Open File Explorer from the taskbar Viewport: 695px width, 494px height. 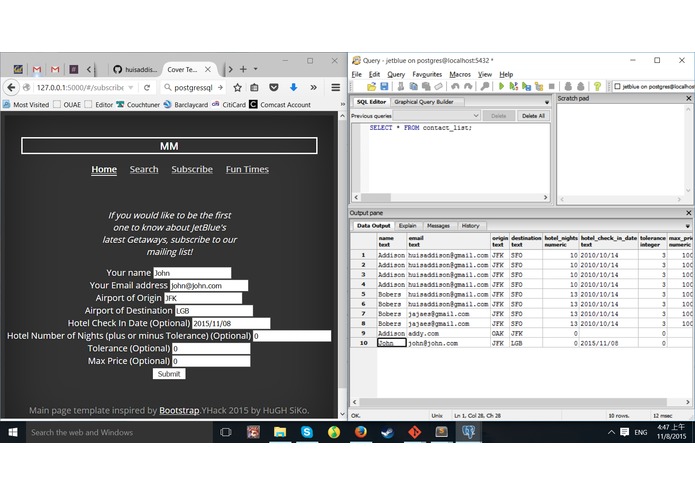280,432
